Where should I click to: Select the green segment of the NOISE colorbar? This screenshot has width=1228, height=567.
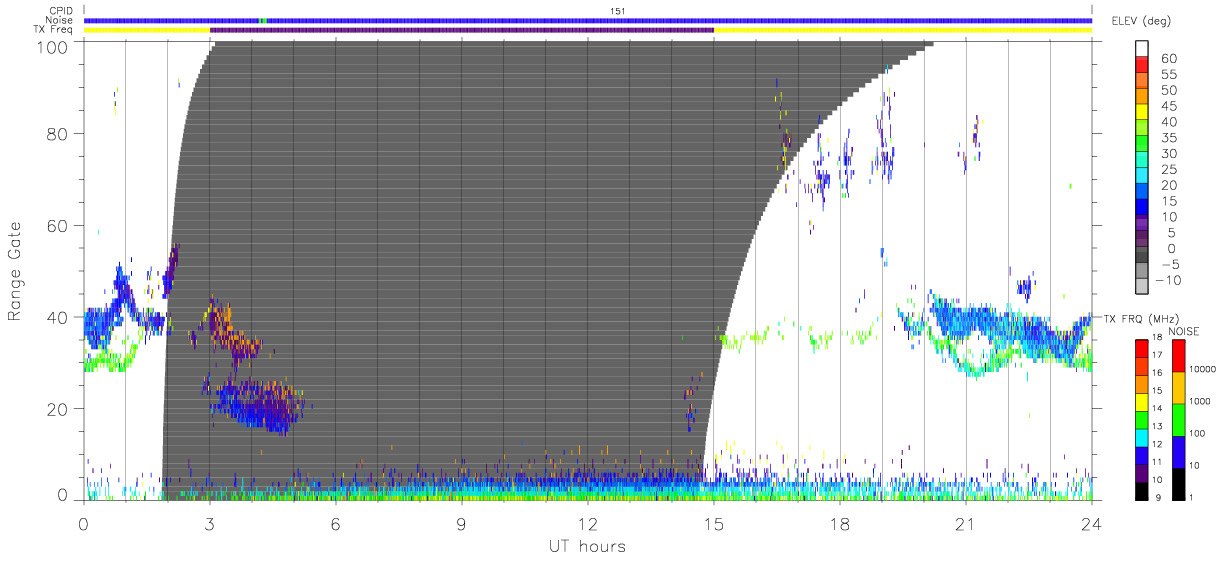(1179, 420)
